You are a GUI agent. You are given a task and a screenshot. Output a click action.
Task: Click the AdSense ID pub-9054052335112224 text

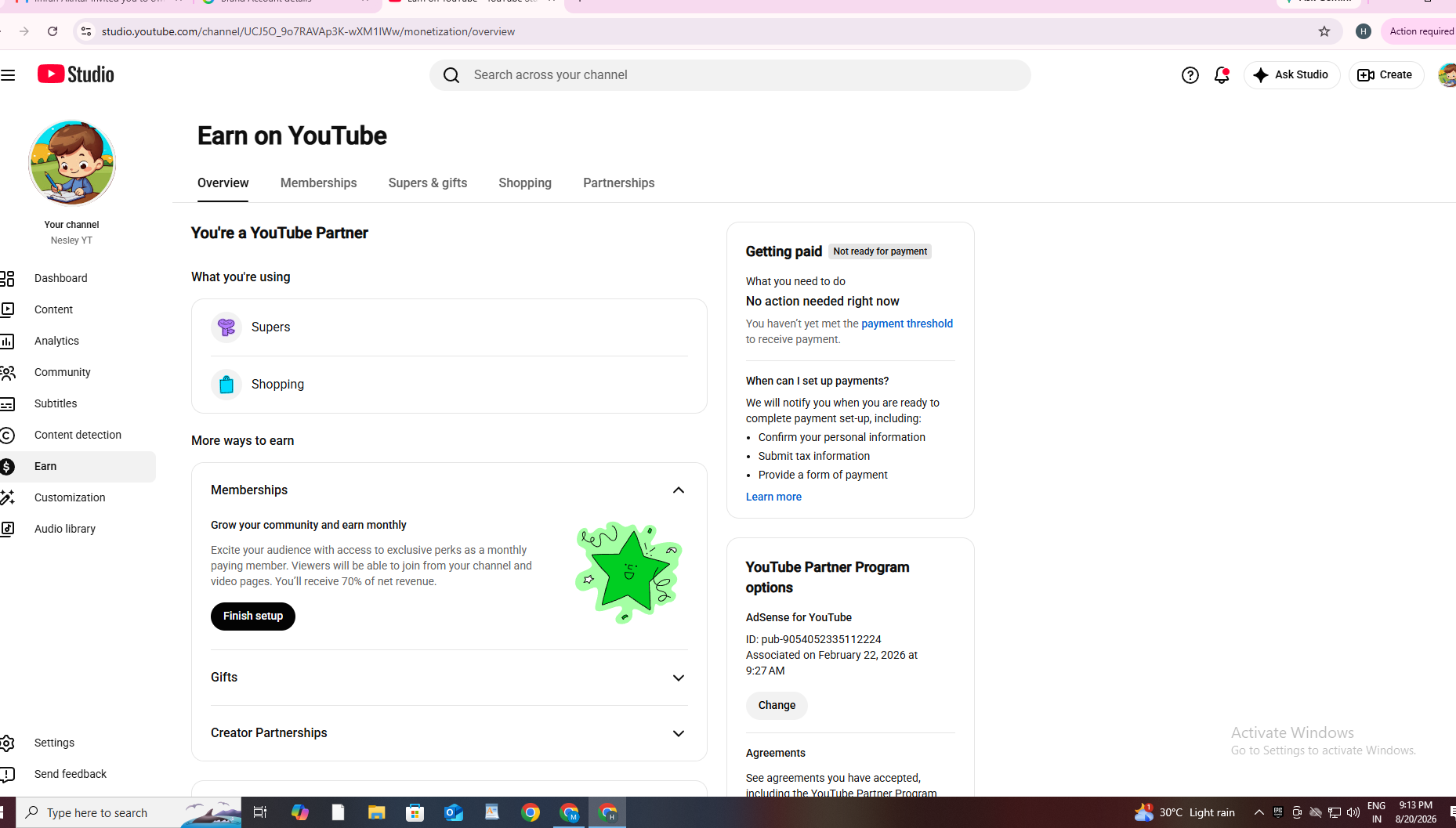[x=813, y=640]
